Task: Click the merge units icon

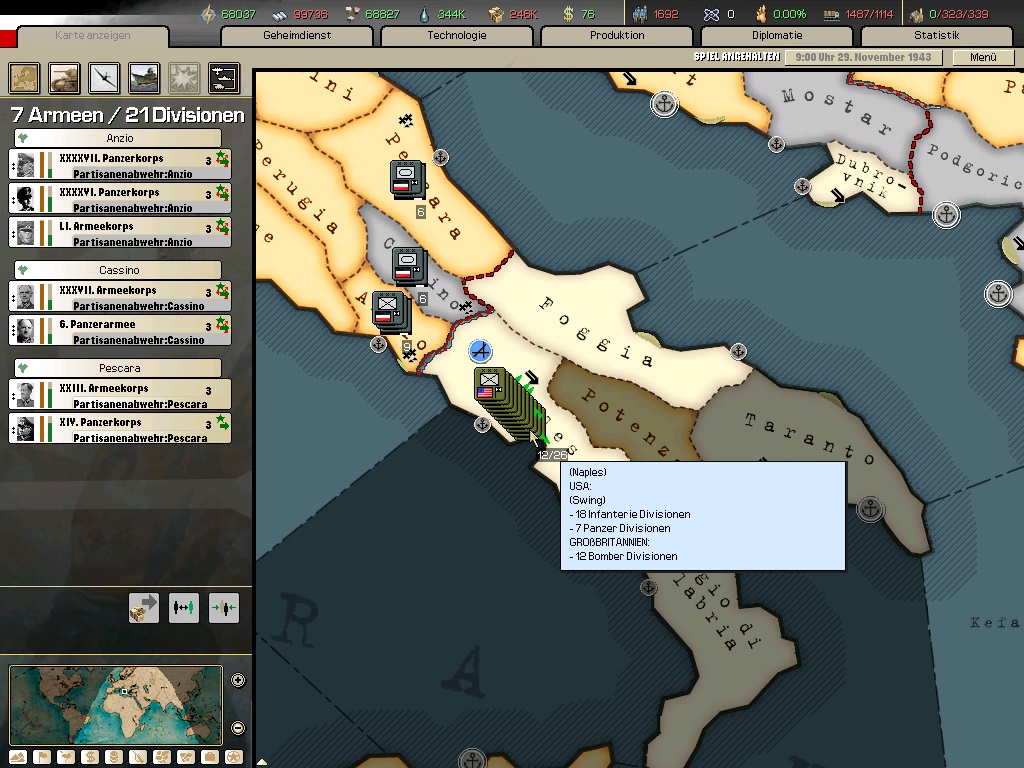Action: 223,608
